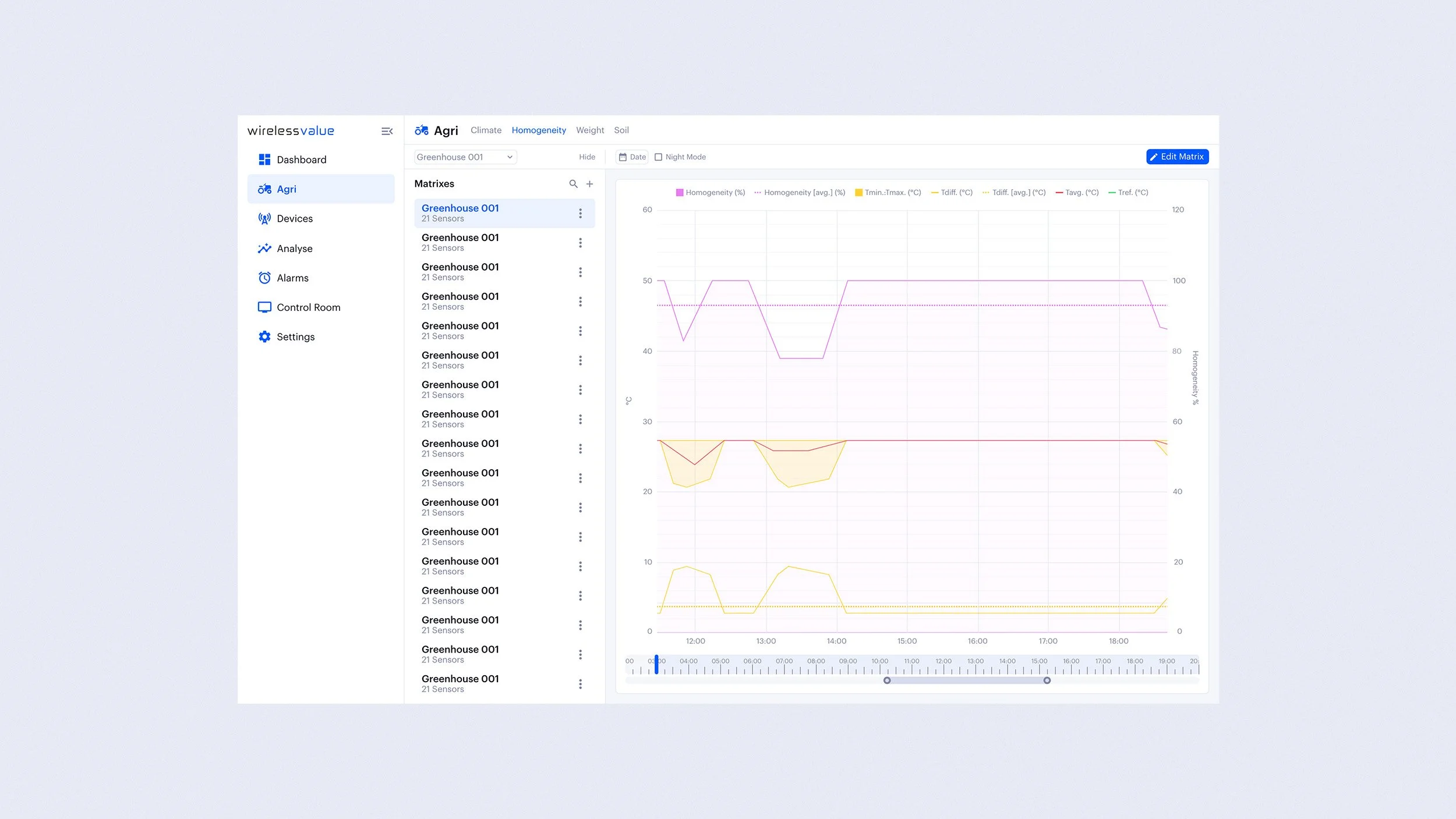Viewport: 1456px width, 819px height.
Task: Open Analyse chart icon
Action: tap(264, 249)
